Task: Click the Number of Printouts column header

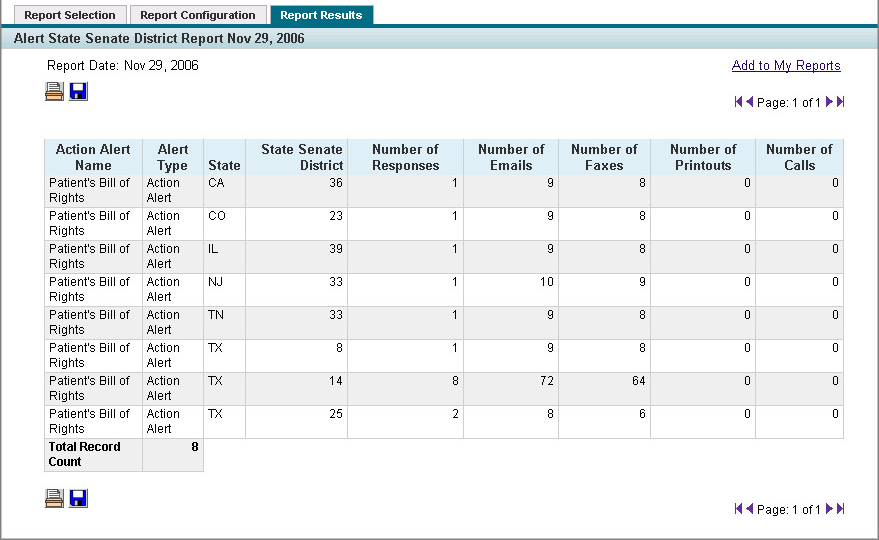Action: pos(703,158)
